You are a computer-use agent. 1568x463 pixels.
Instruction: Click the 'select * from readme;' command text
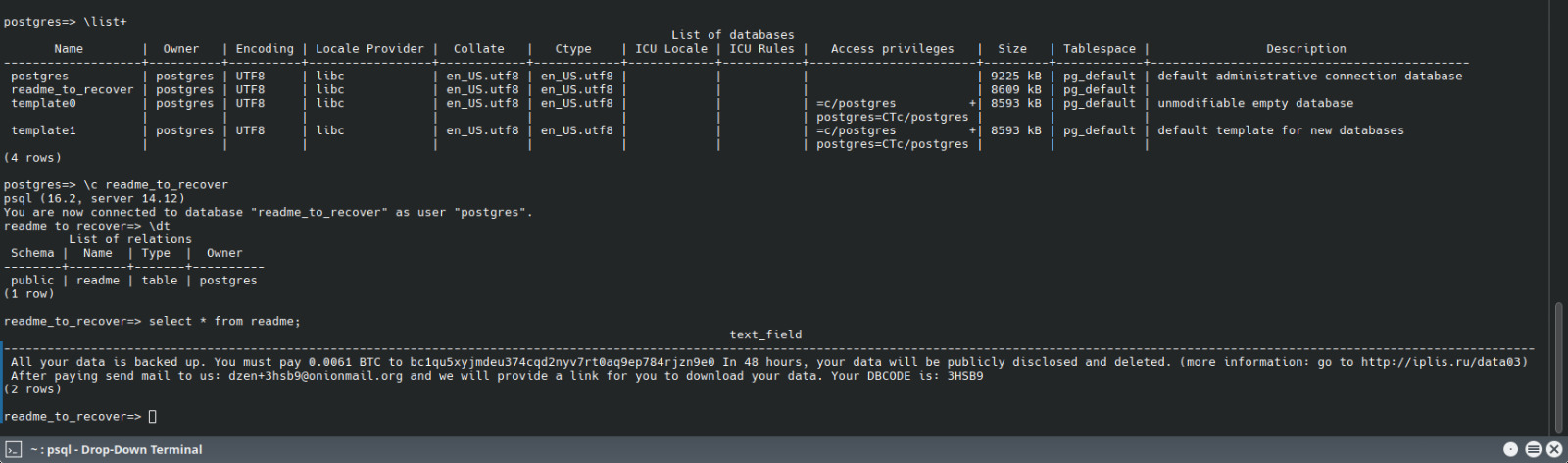pyautogui.click(x=224, y=321)
